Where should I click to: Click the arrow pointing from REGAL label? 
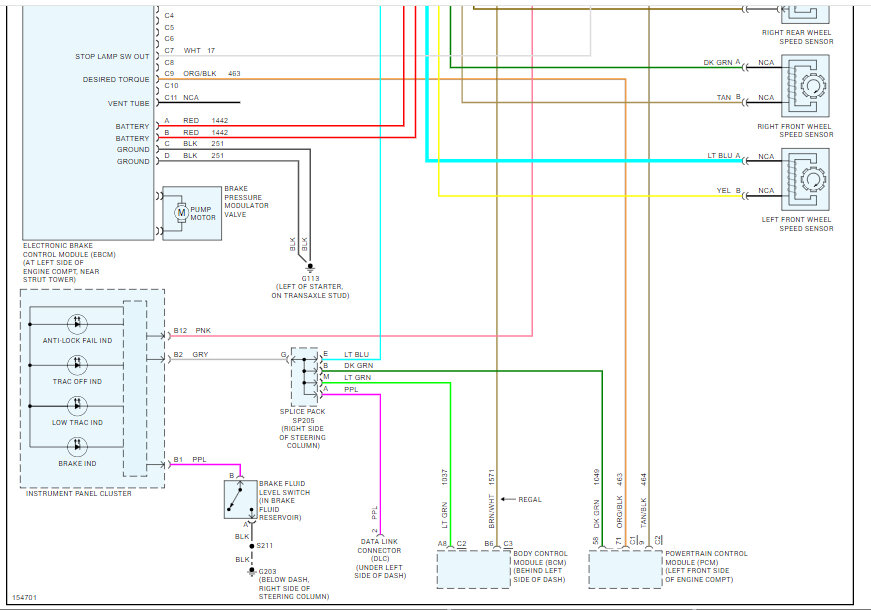(508, 499)
